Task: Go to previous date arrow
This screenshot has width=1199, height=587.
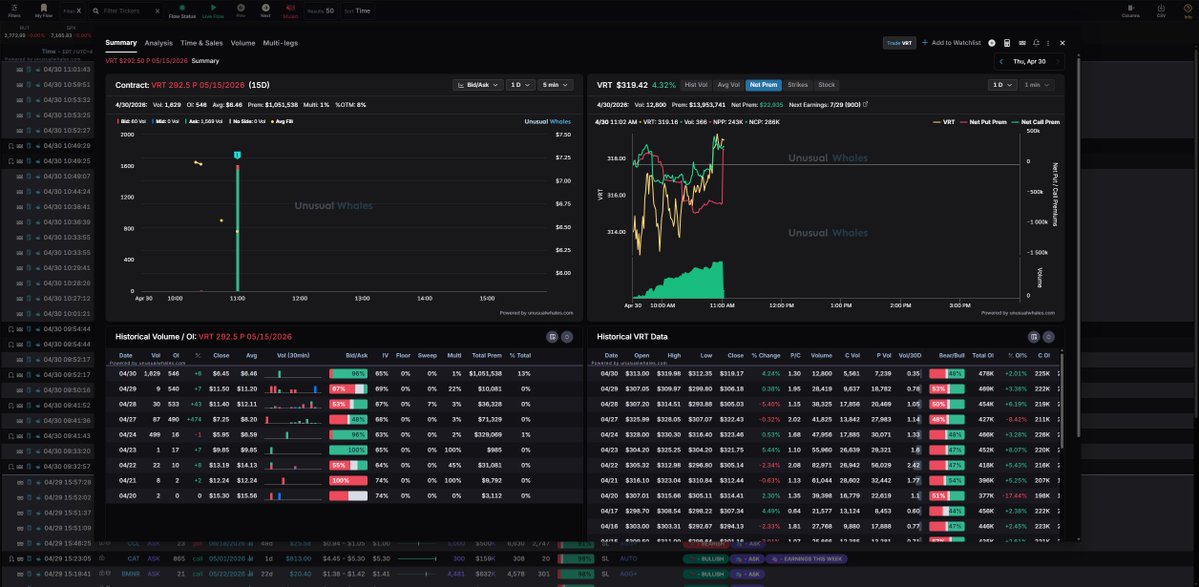Action: [1002, 61]
